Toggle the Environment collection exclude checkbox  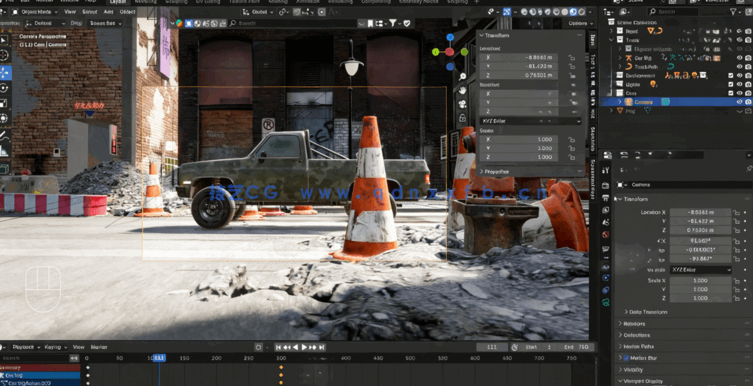coord(731,75)
